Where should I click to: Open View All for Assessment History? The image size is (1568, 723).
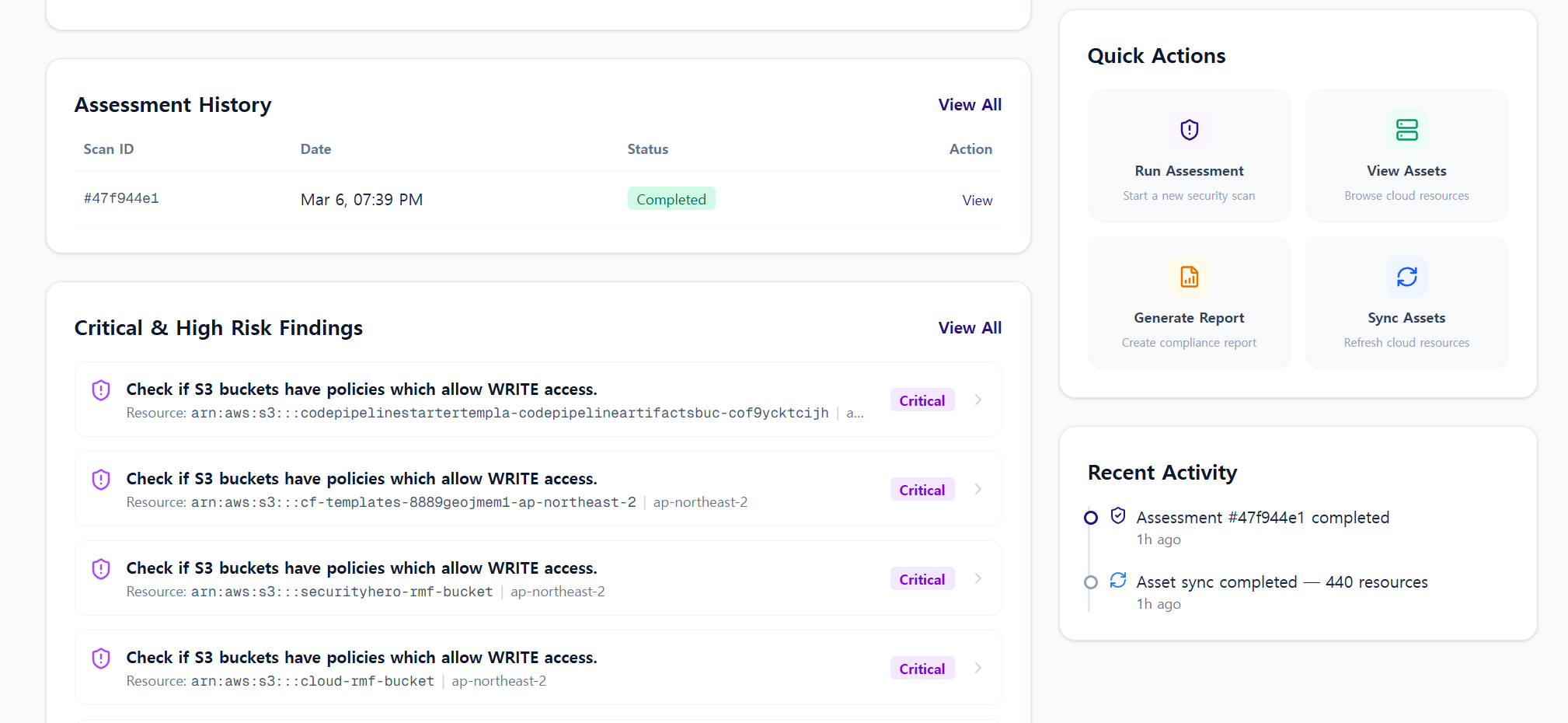click(x=970, y=105)
